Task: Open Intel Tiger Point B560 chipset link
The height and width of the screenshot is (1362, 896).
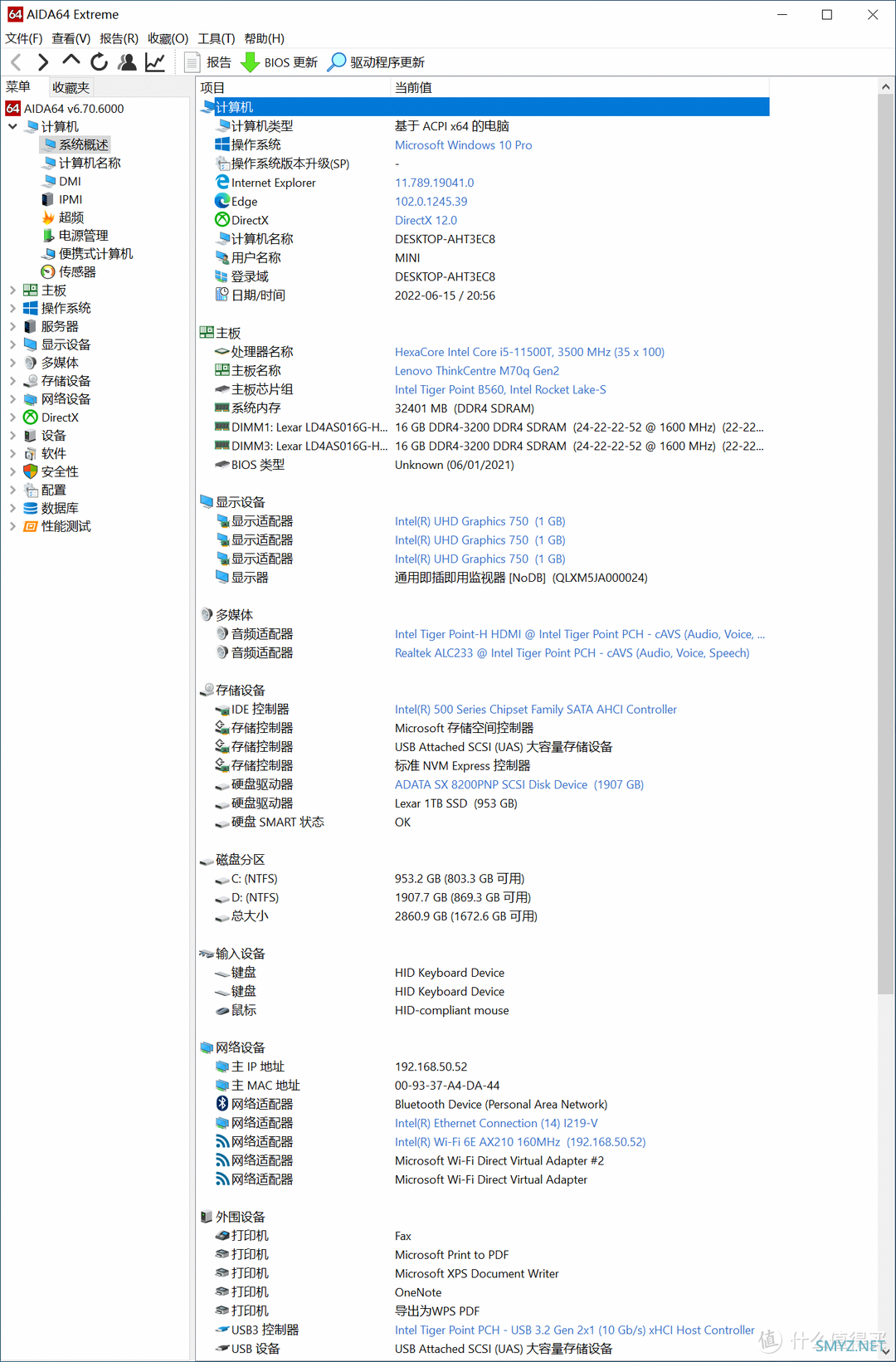Action: 500,389
